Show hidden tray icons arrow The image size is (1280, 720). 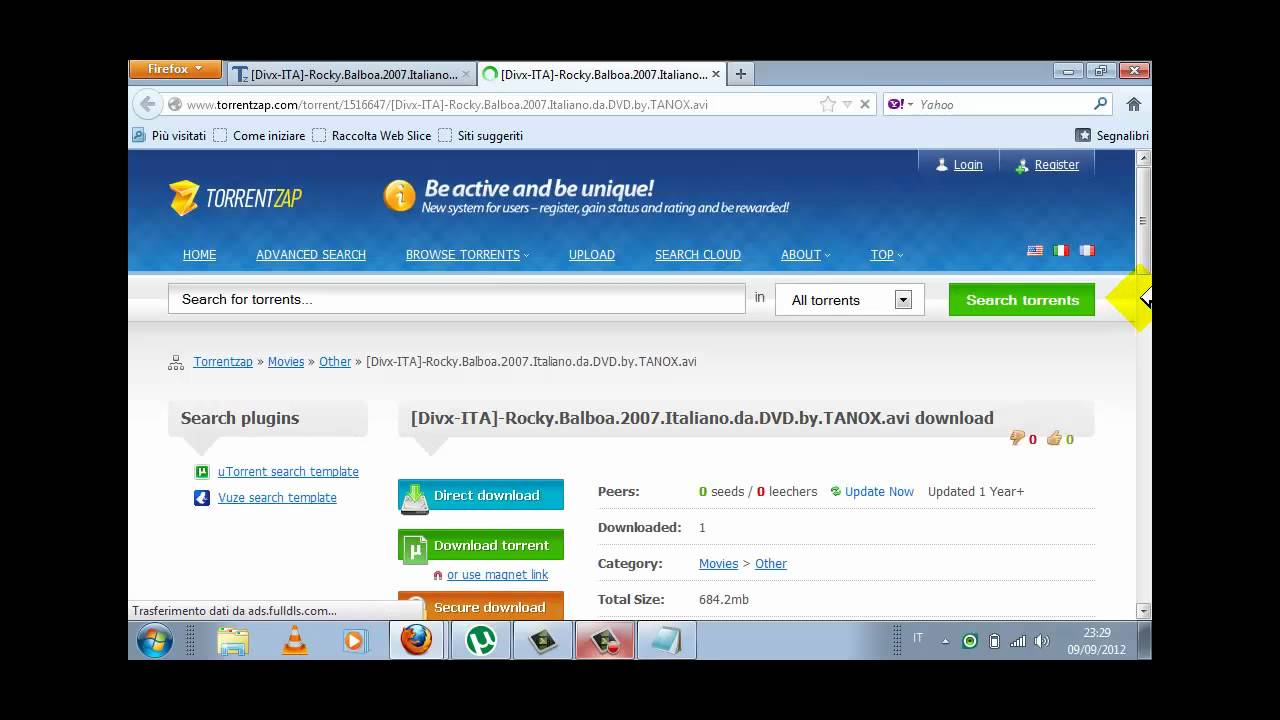(x=945, y=642)
